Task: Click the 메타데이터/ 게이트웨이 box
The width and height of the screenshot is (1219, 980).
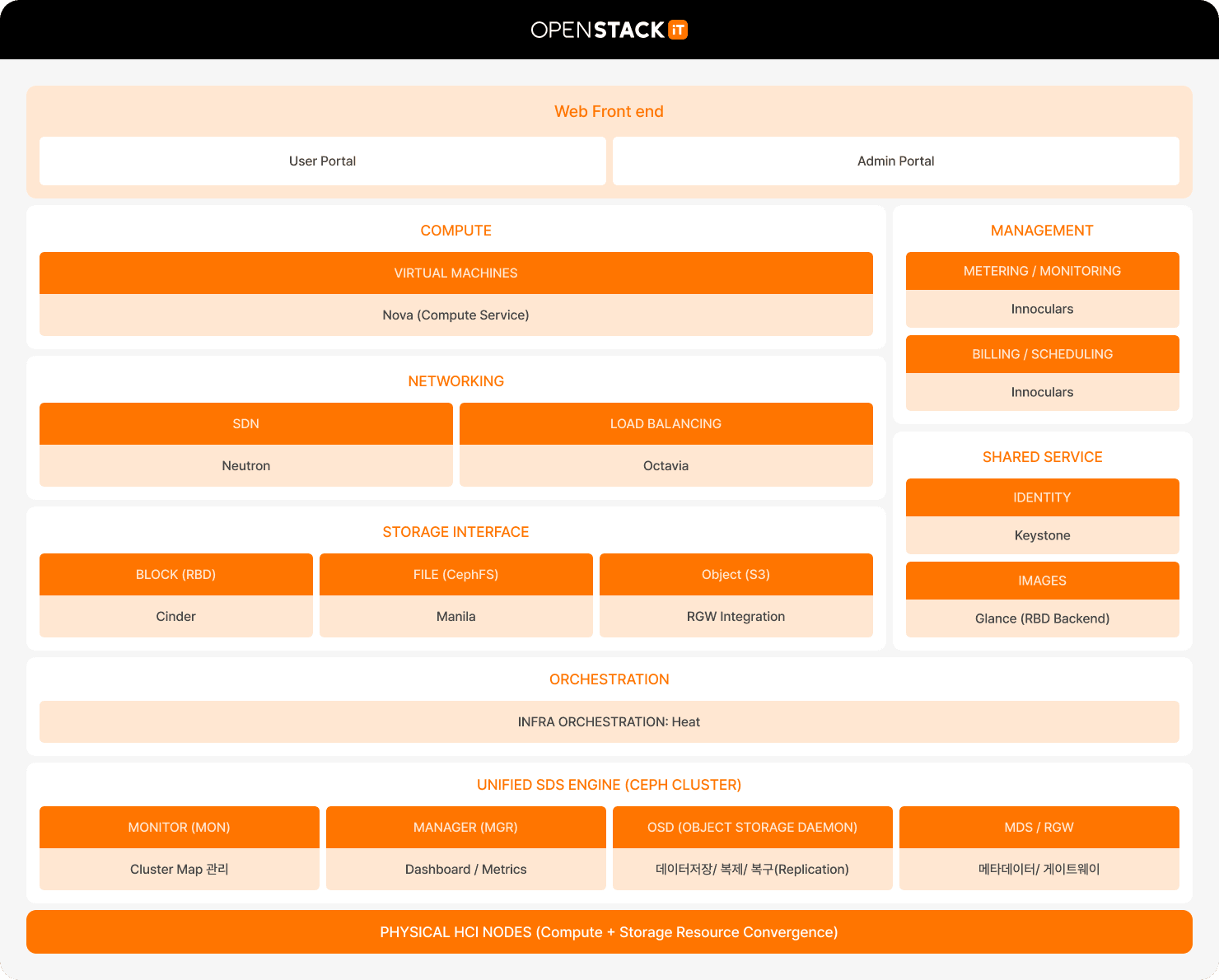Action: tap(1039, 869)
